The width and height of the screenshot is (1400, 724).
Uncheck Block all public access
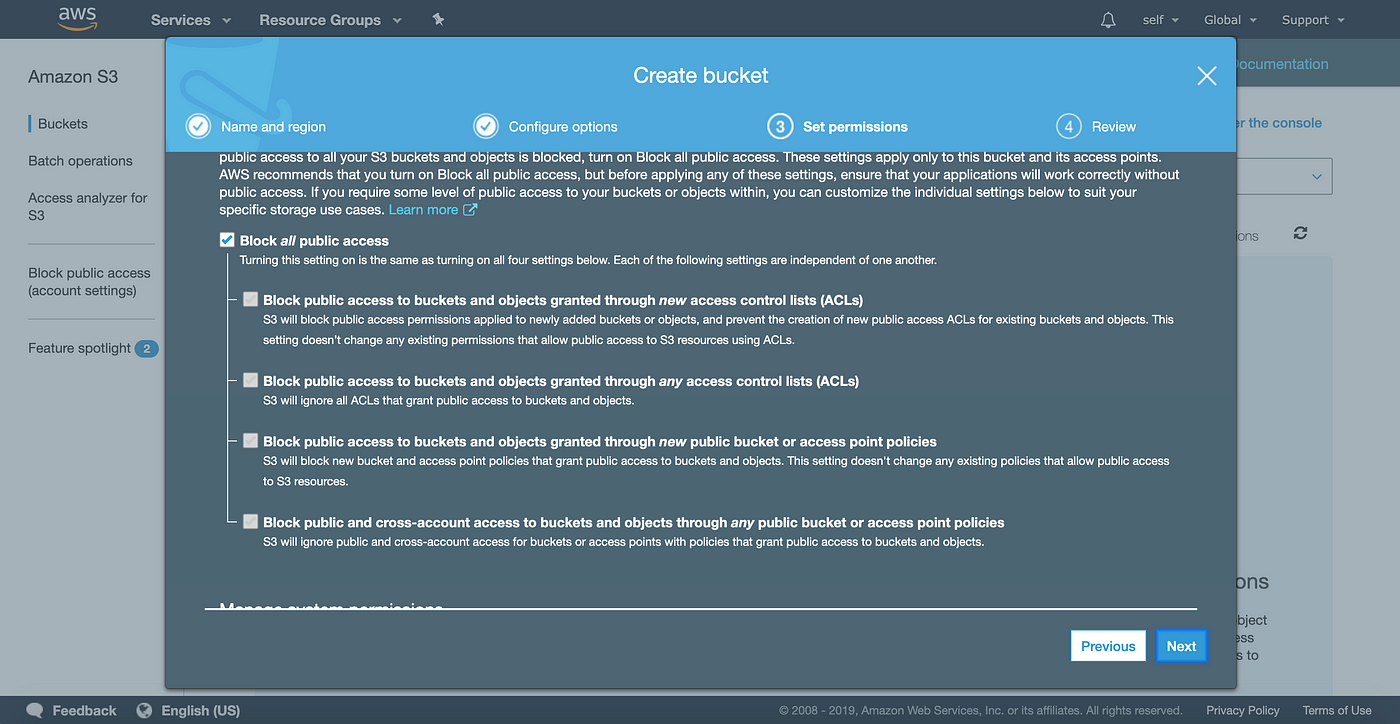pyautogui.click(x=227, y=240)
